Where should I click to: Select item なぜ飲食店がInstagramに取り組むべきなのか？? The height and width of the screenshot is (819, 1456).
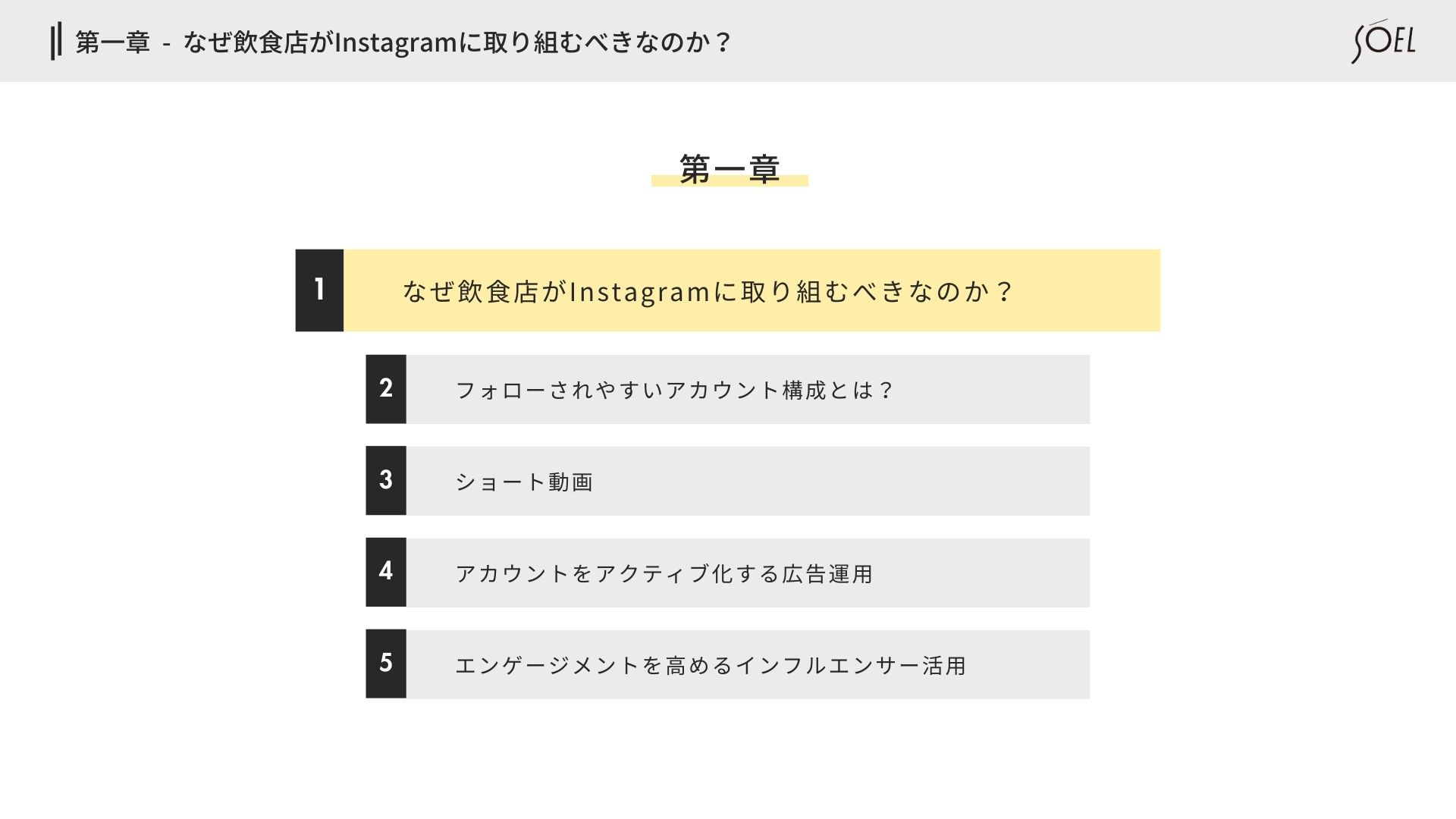point(708,291)
